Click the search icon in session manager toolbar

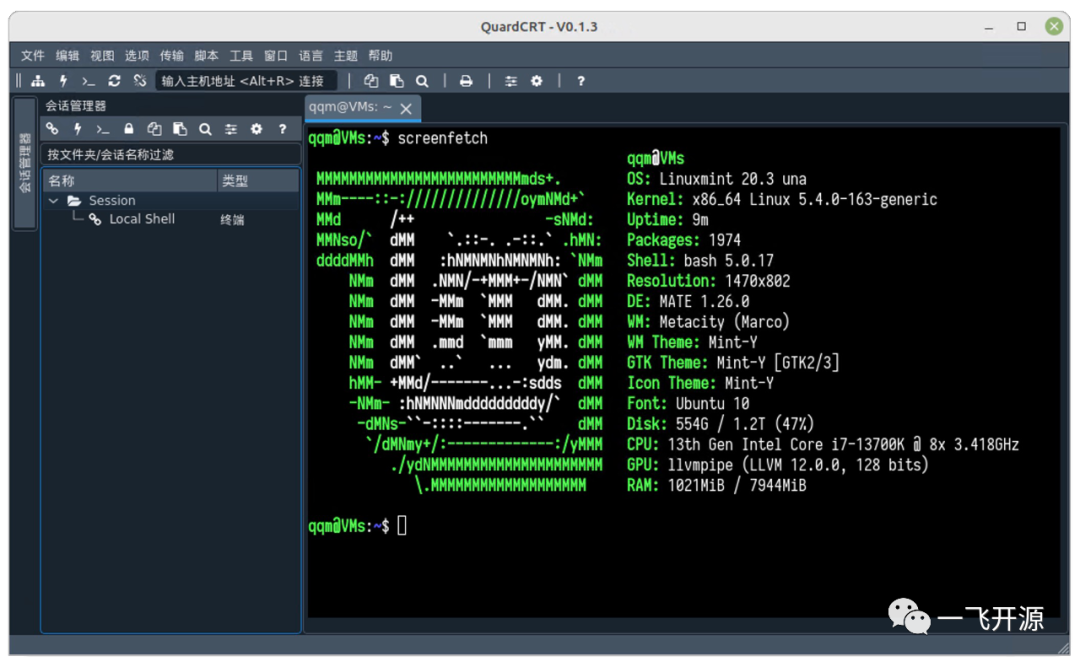205,129
